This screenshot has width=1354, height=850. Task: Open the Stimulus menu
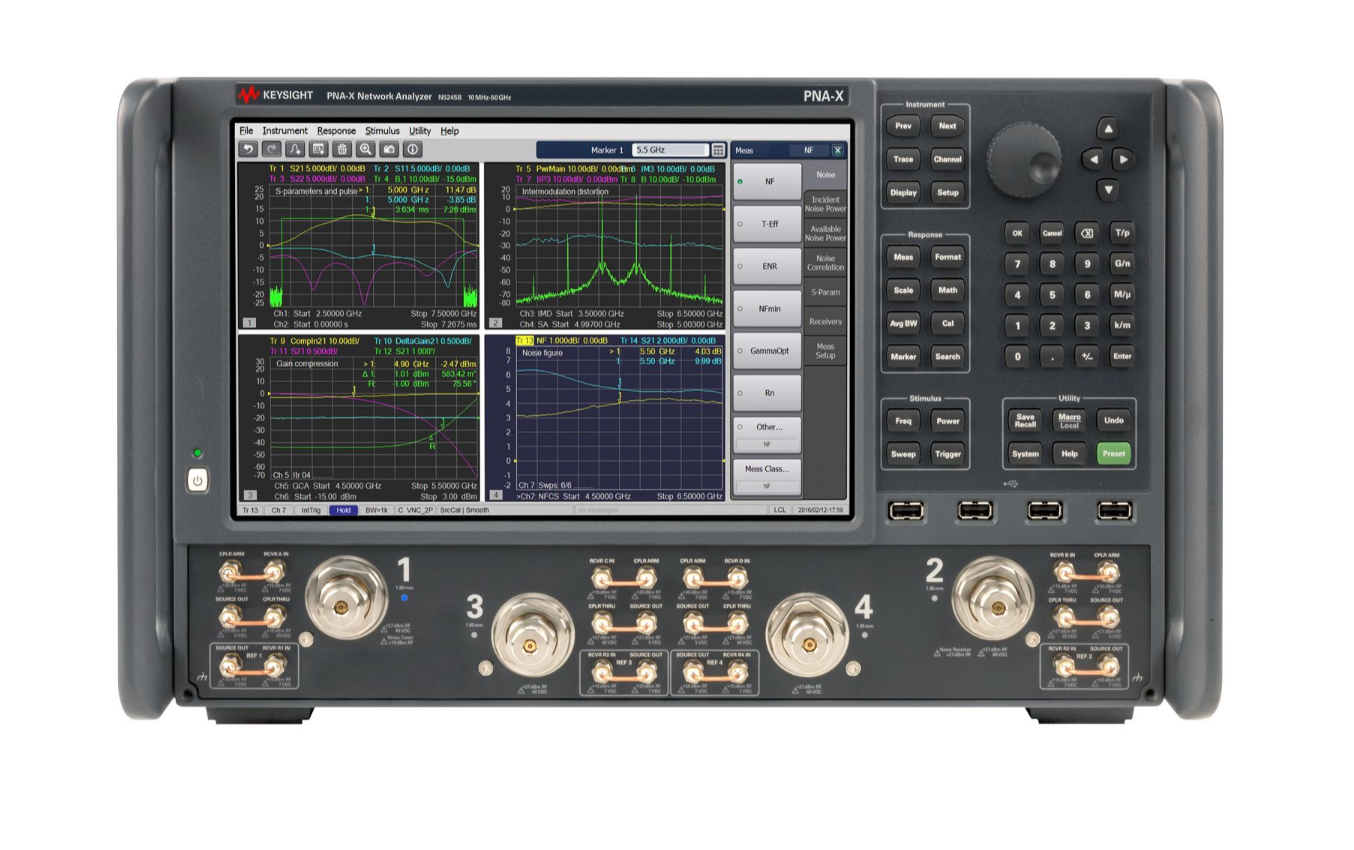point(381,131)
